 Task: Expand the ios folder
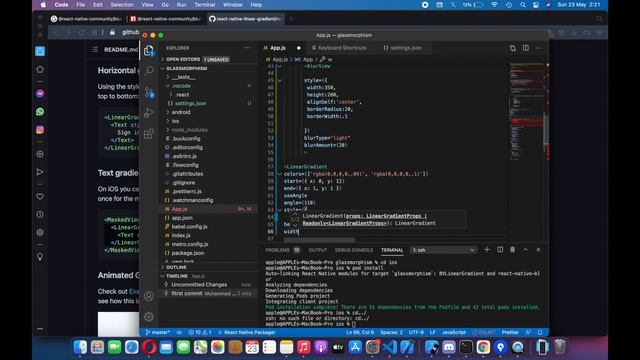(x=176, y=121)
